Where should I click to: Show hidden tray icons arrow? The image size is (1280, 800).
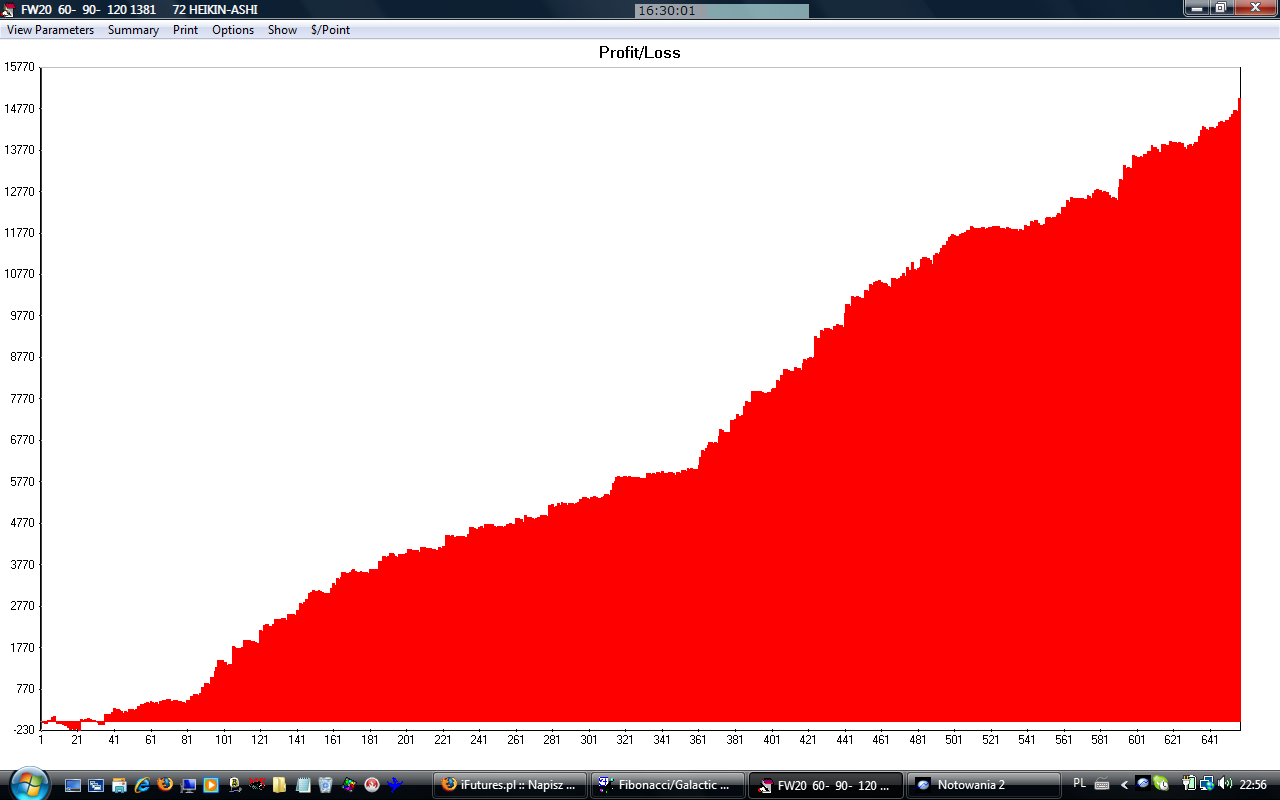pos(1124,785)
